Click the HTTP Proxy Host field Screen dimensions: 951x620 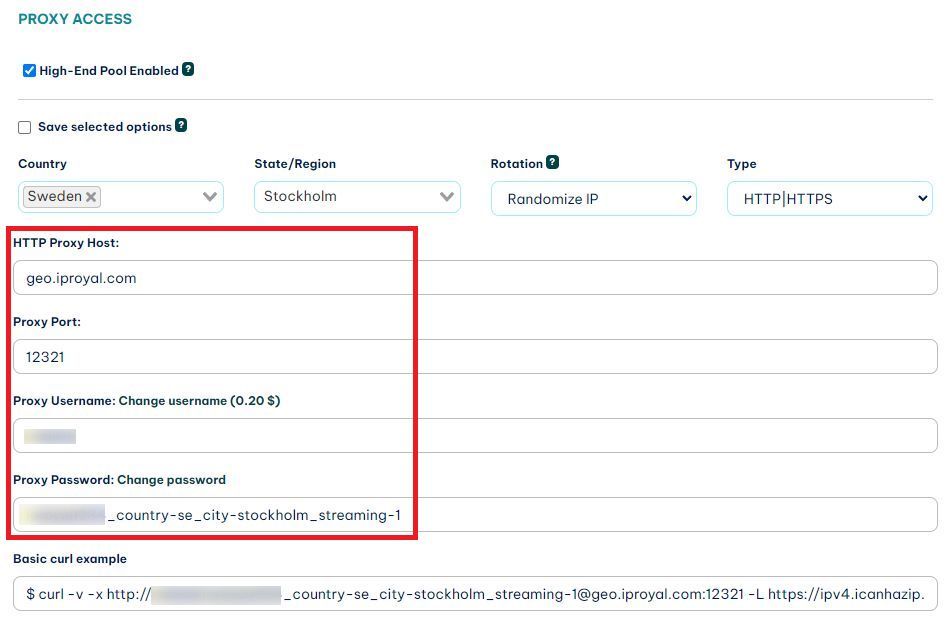pos(476,278)
